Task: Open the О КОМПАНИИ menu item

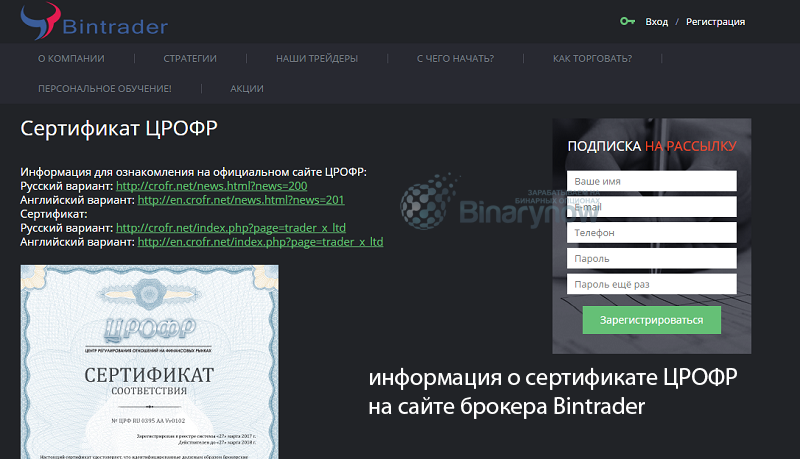Action: point(71,59)
